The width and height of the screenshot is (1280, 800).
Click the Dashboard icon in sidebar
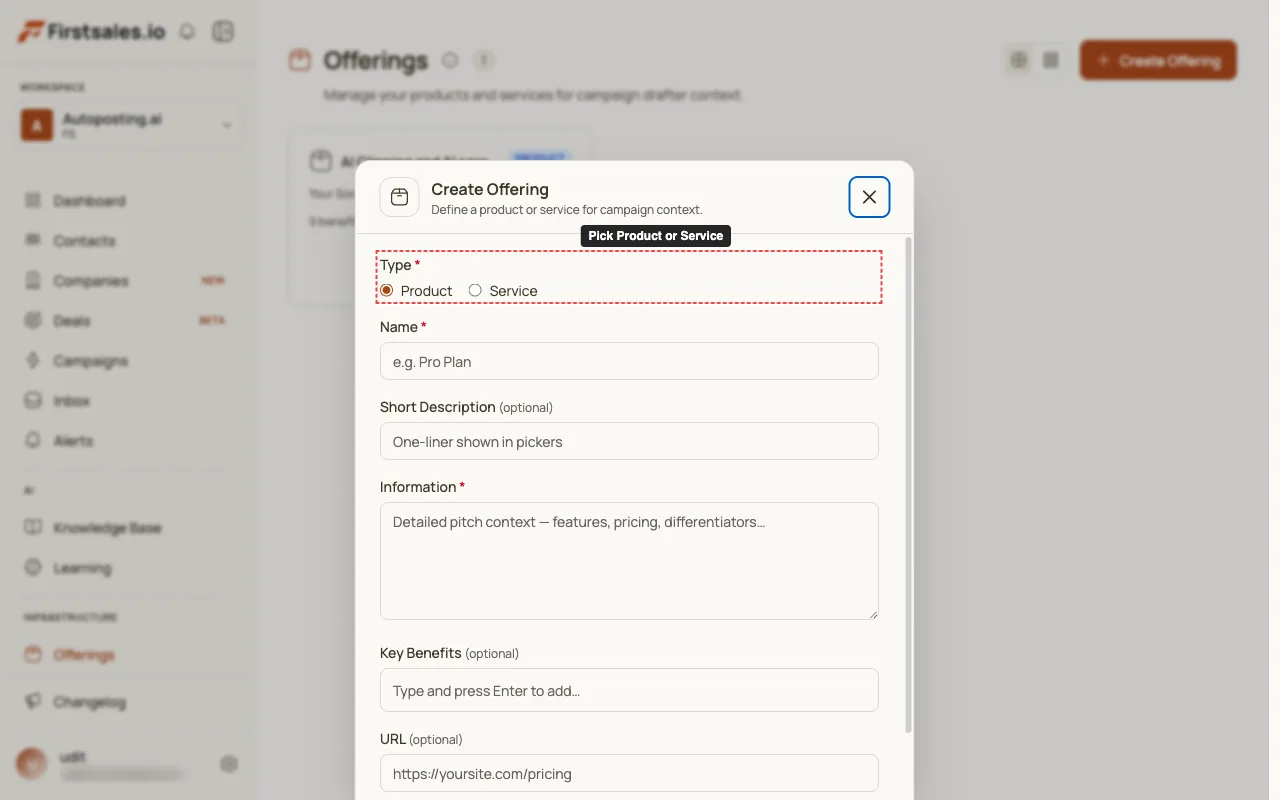coord(33,201)
